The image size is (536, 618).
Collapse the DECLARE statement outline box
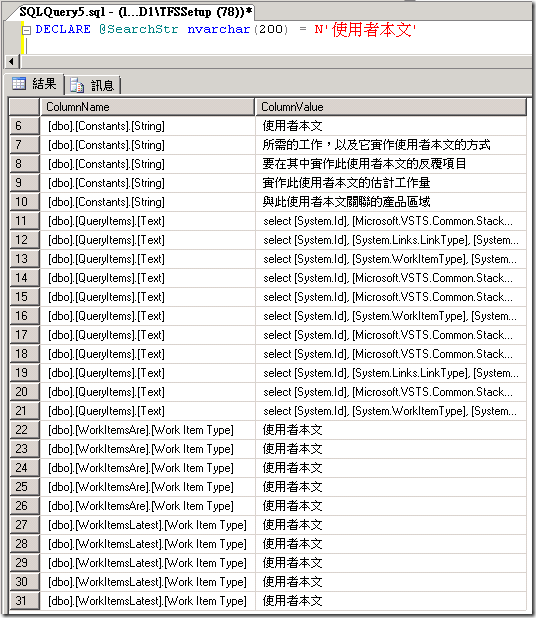pyautogui.click(x=26, y=30)
